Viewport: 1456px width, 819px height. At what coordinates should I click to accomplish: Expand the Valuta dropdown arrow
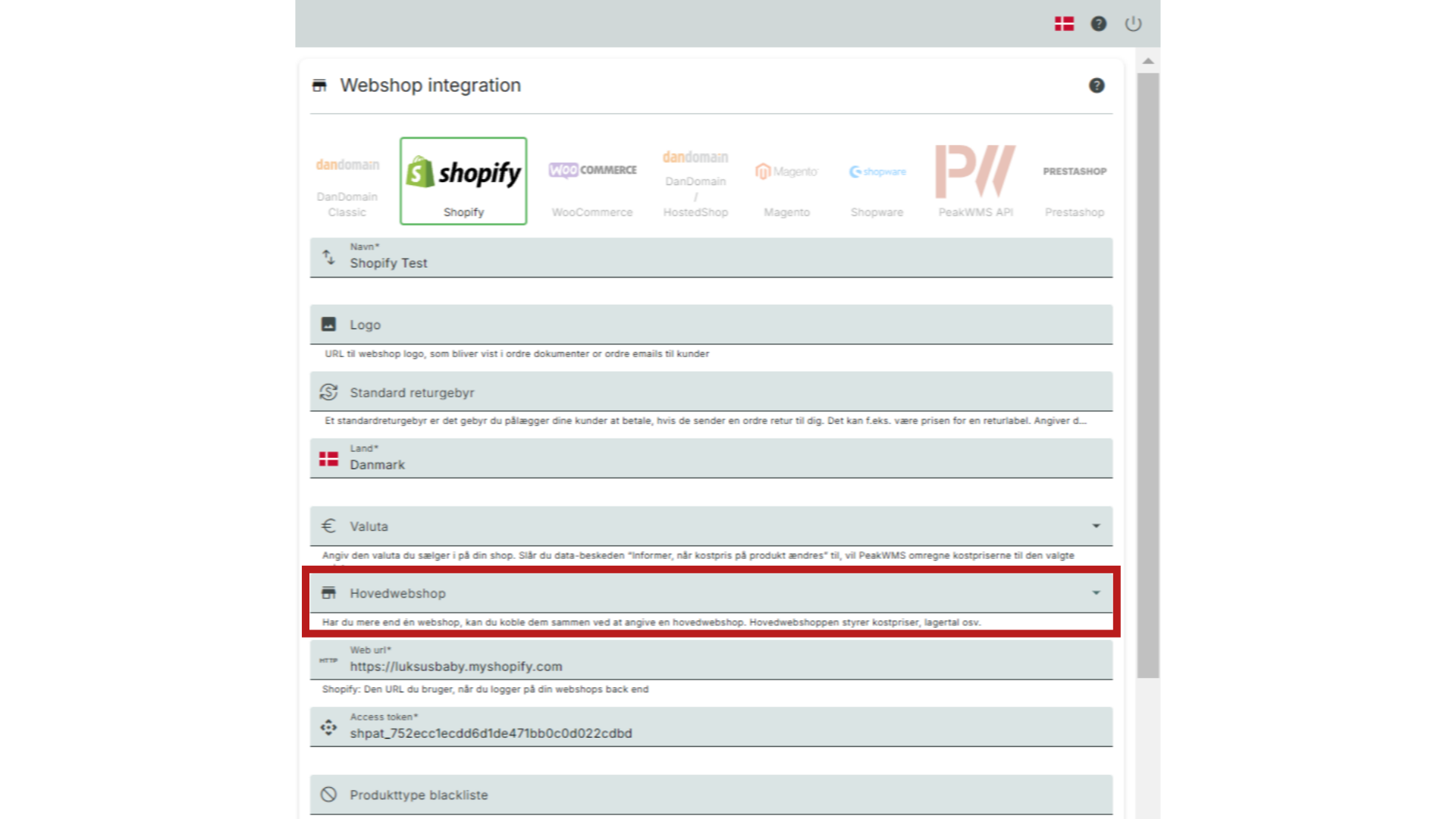1096,526
